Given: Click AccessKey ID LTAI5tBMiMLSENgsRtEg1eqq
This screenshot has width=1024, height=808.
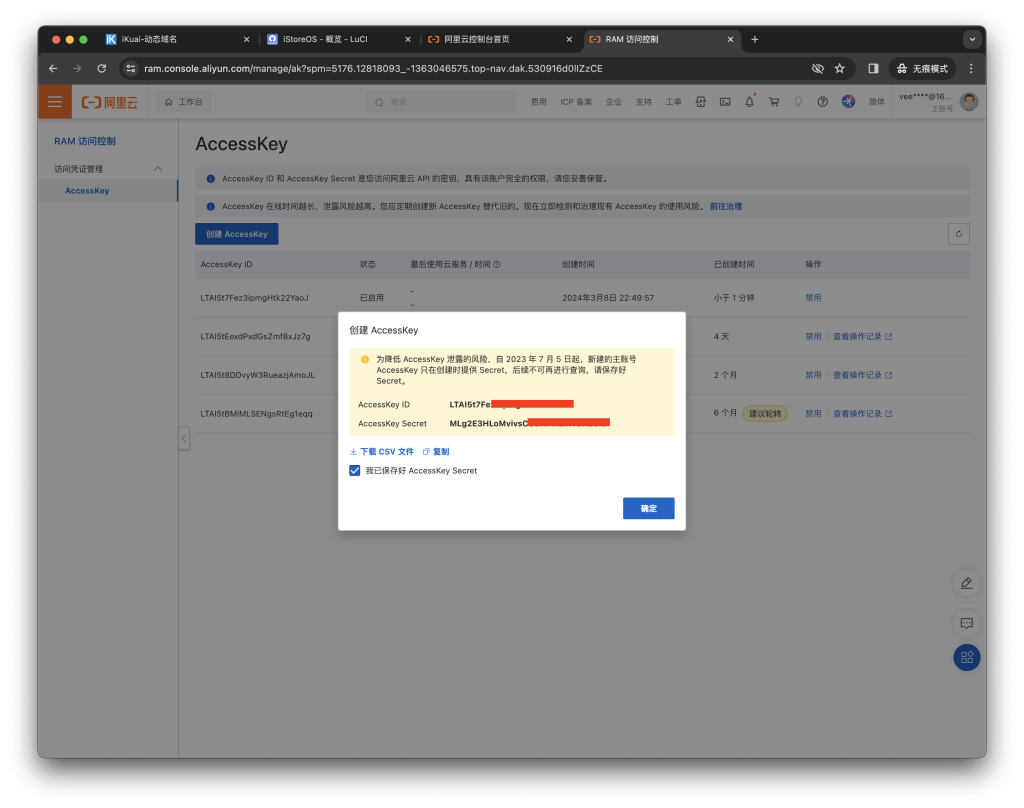Looking at the screenshot, I should click(x=256, y=413).
